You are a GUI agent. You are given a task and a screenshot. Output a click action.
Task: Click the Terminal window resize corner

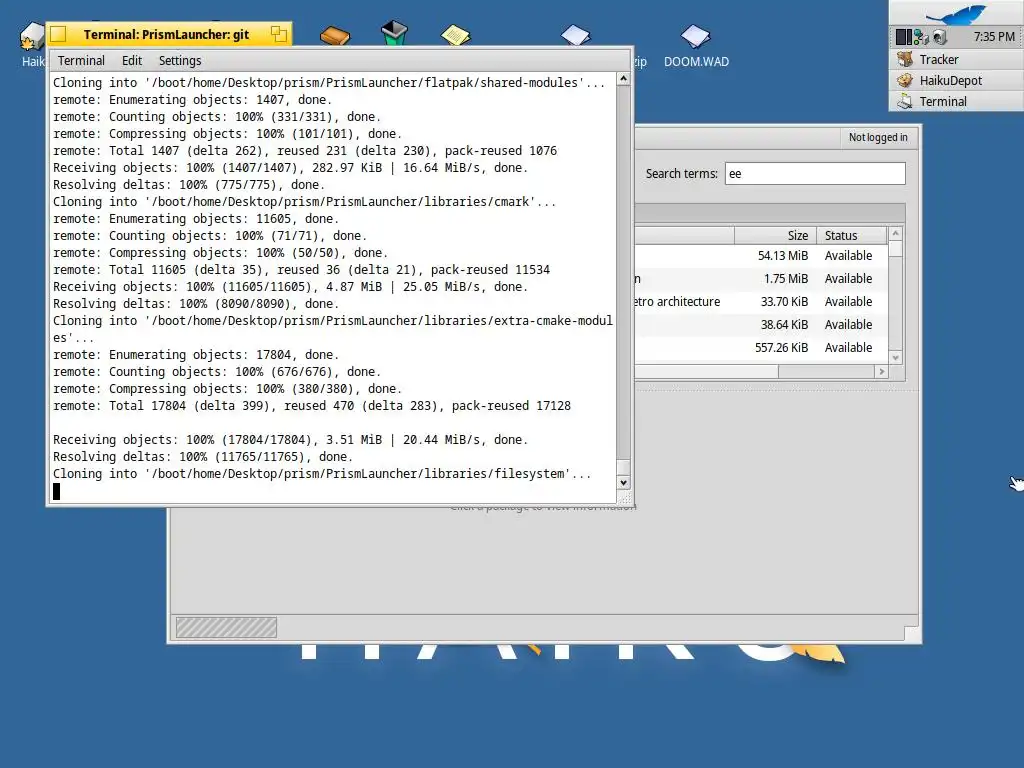624,498
